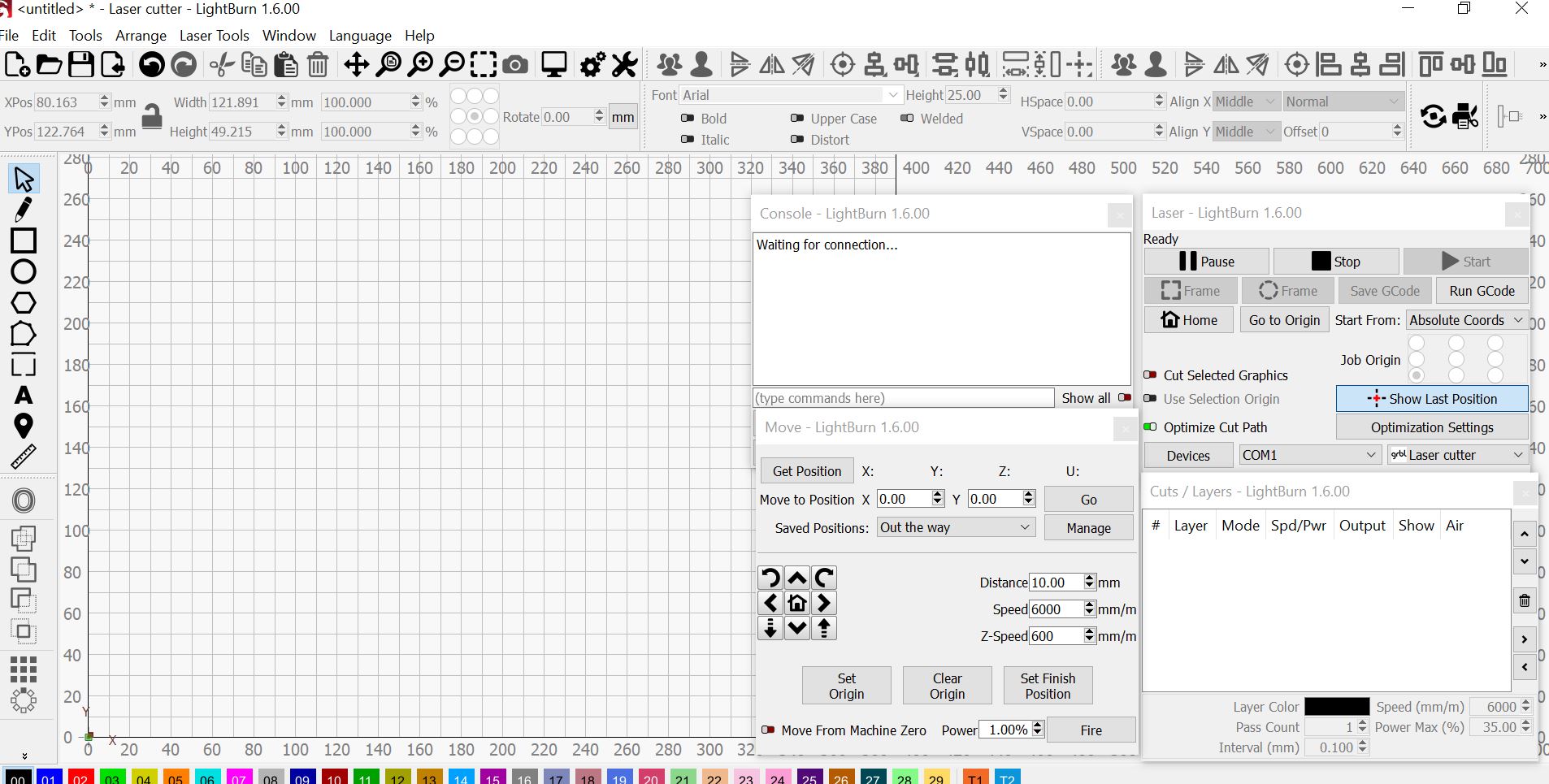Click the Delete trash icon in toolbar

pos(318,64)
